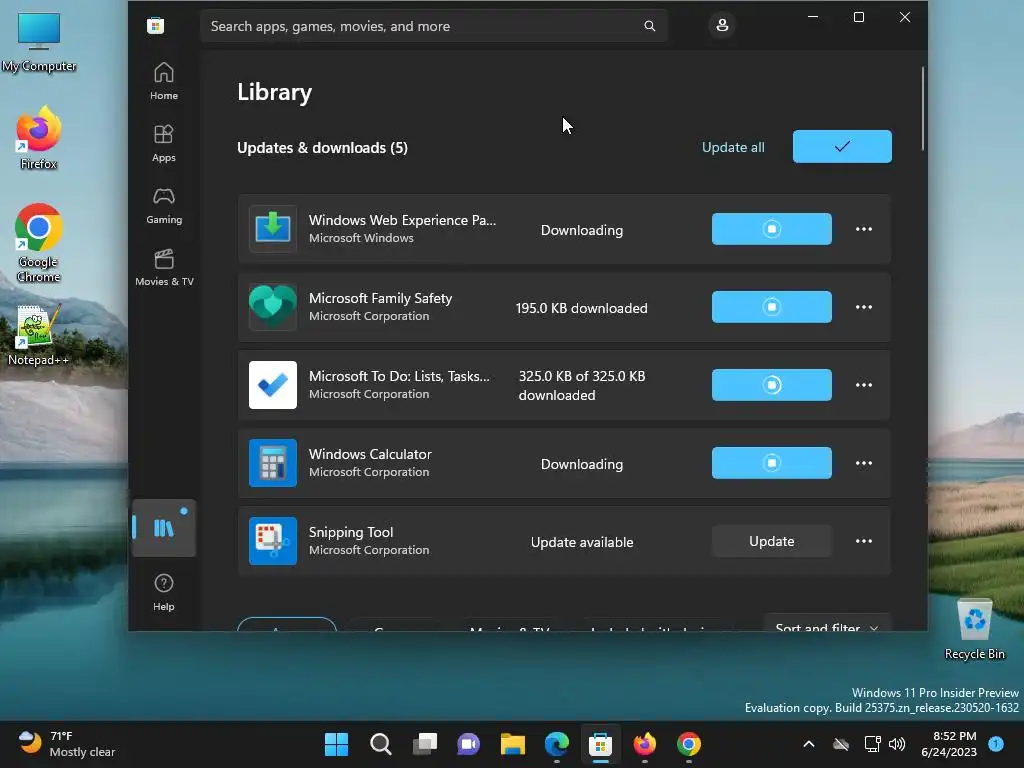
Task: Expand the Sort and filter dropdown
Action: [827, 622]
